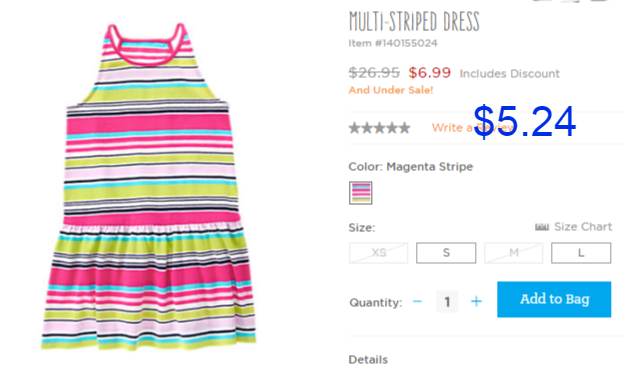Select the Magenta Stripe color swatch
628x366 pixels.
click(x=360, y=193)
